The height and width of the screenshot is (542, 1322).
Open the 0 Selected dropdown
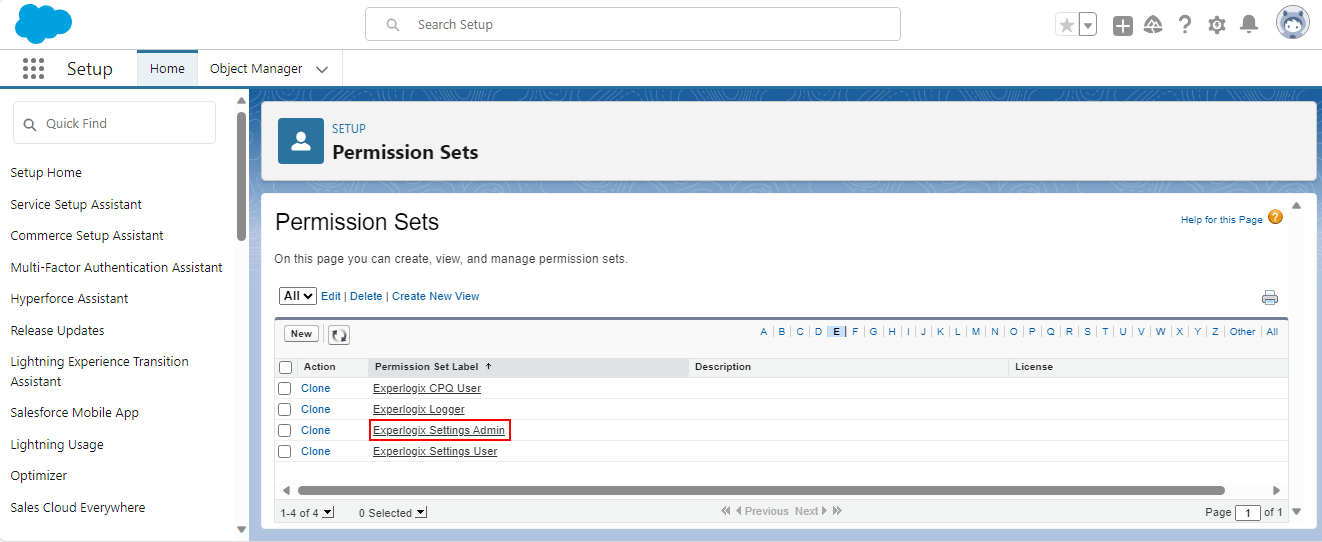click(x=421, y=512)
